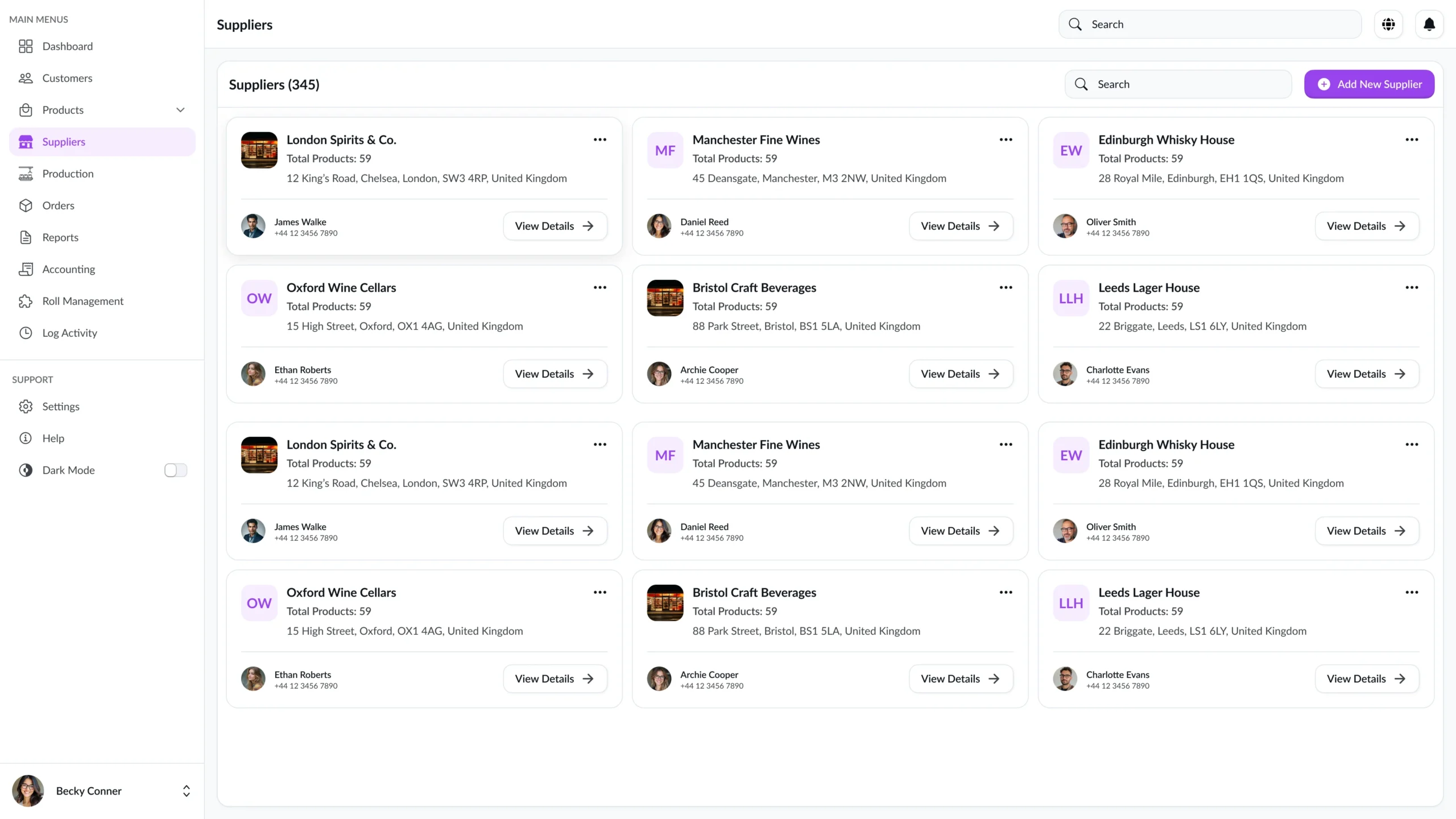
Task: Click Bristol Craft Beverages top thumbnail image
Action: pos(665,298)
